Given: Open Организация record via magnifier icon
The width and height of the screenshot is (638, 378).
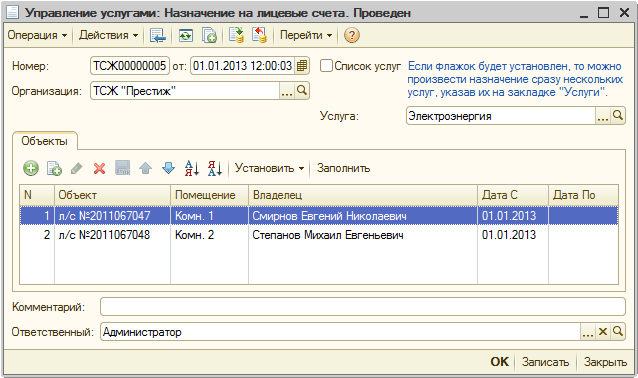Looking at the screenshot, I should (x=302, y=91).
